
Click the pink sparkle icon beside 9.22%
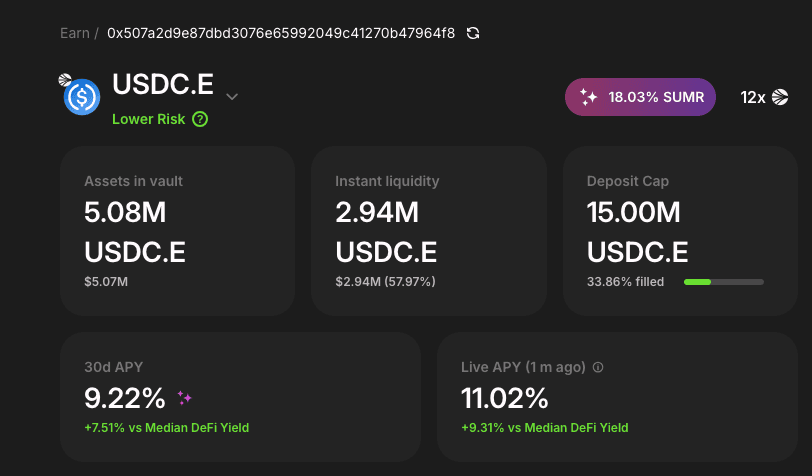(184, 398)
